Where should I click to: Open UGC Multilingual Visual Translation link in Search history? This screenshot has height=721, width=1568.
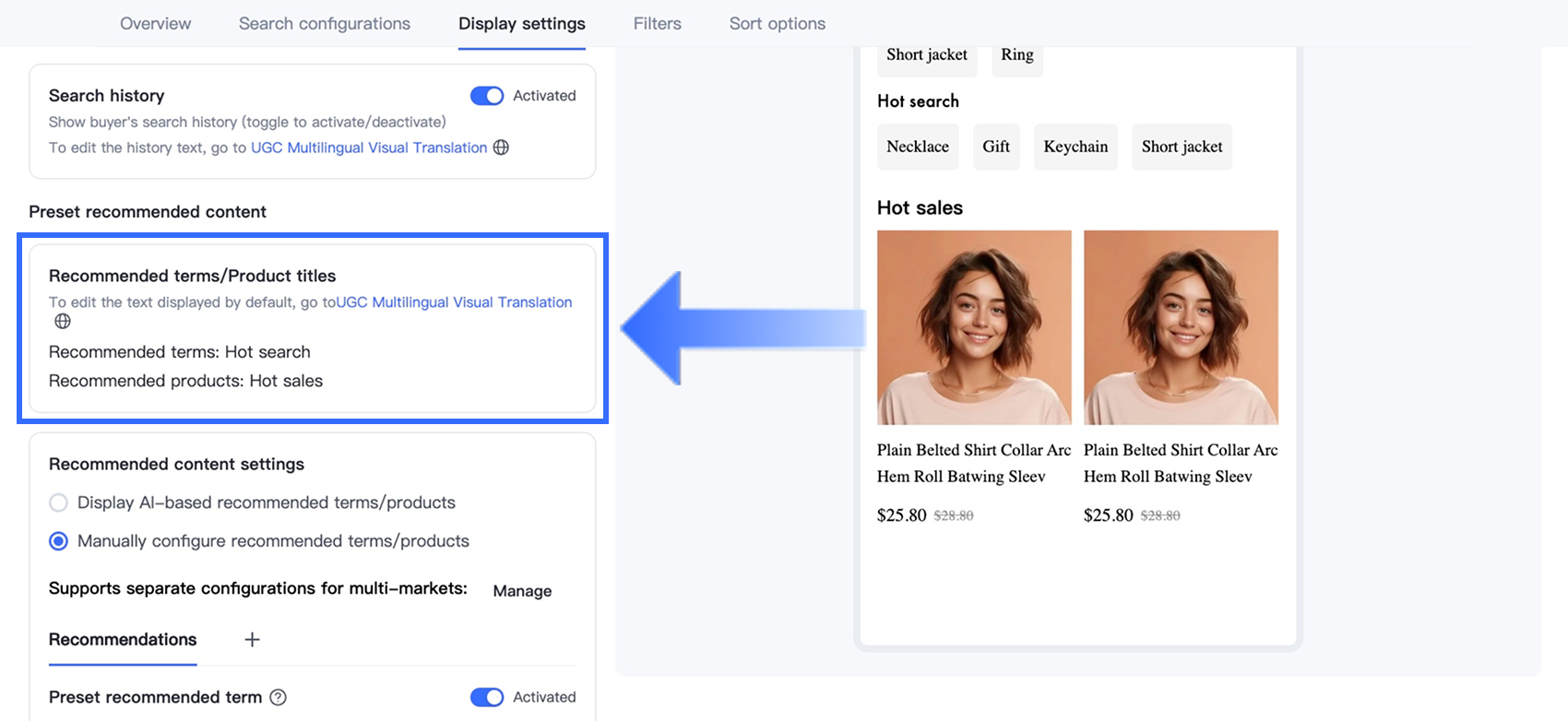point(369,148)
